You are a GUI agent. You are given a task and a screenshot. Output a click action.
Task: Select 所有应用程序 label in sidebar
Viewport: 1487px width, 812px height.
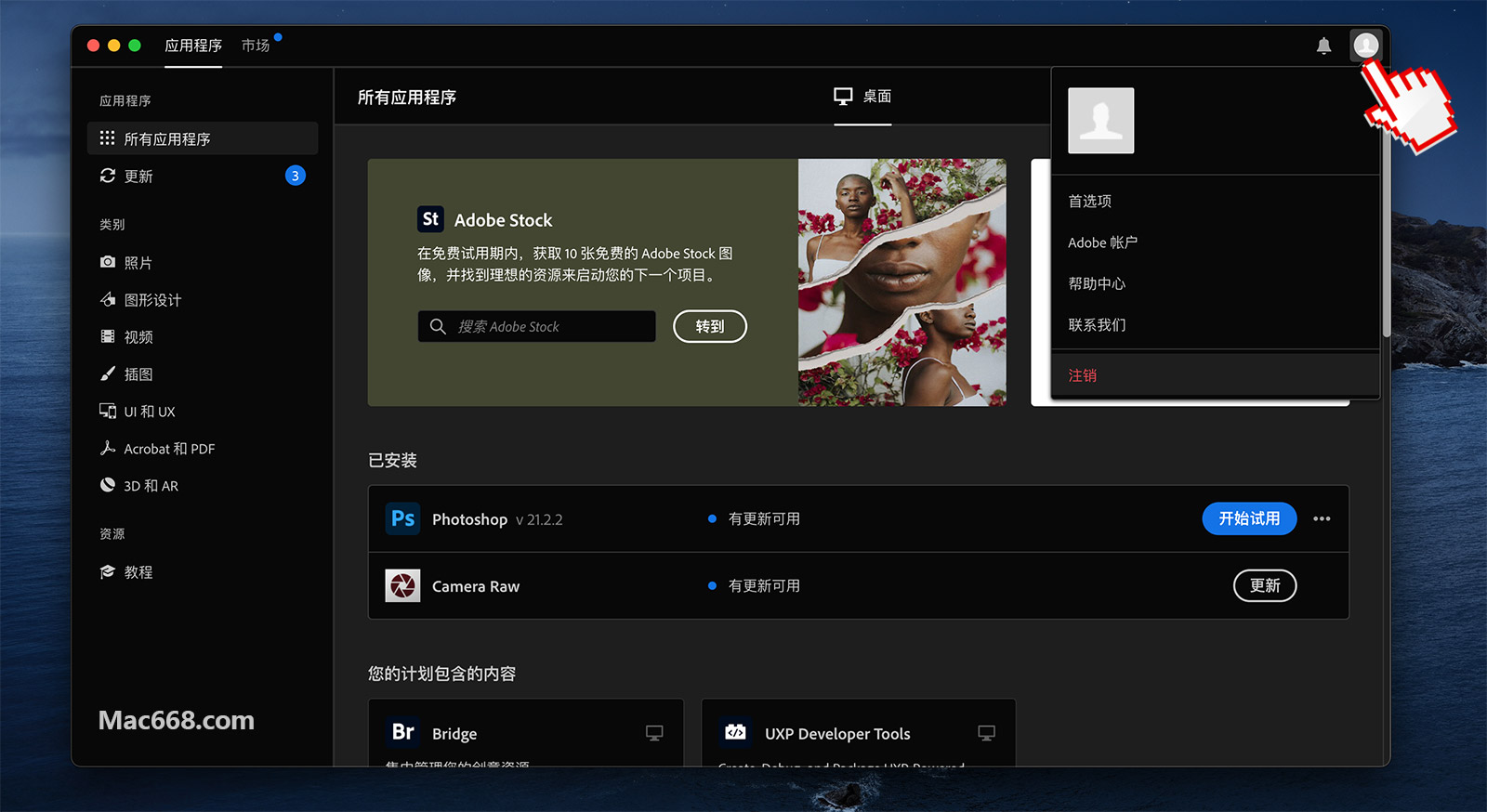(x=167, y=138)
